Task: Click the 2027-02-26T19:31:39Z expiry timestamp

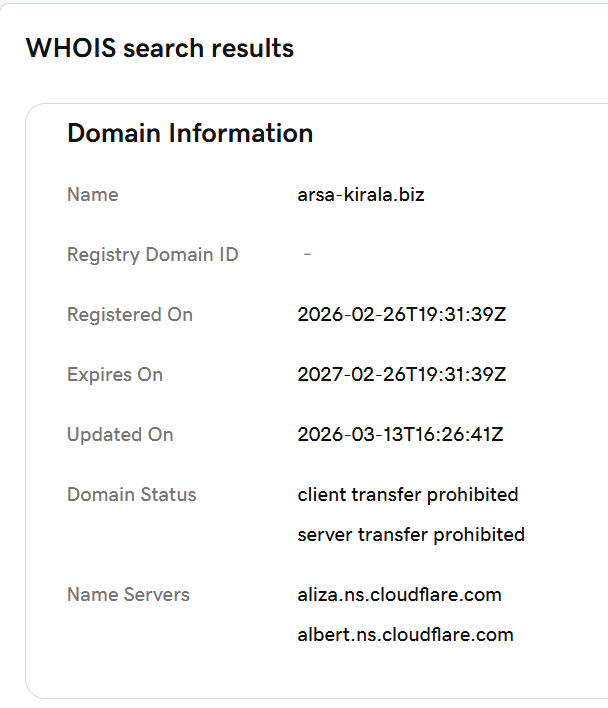Action: [x=401, y=375]
